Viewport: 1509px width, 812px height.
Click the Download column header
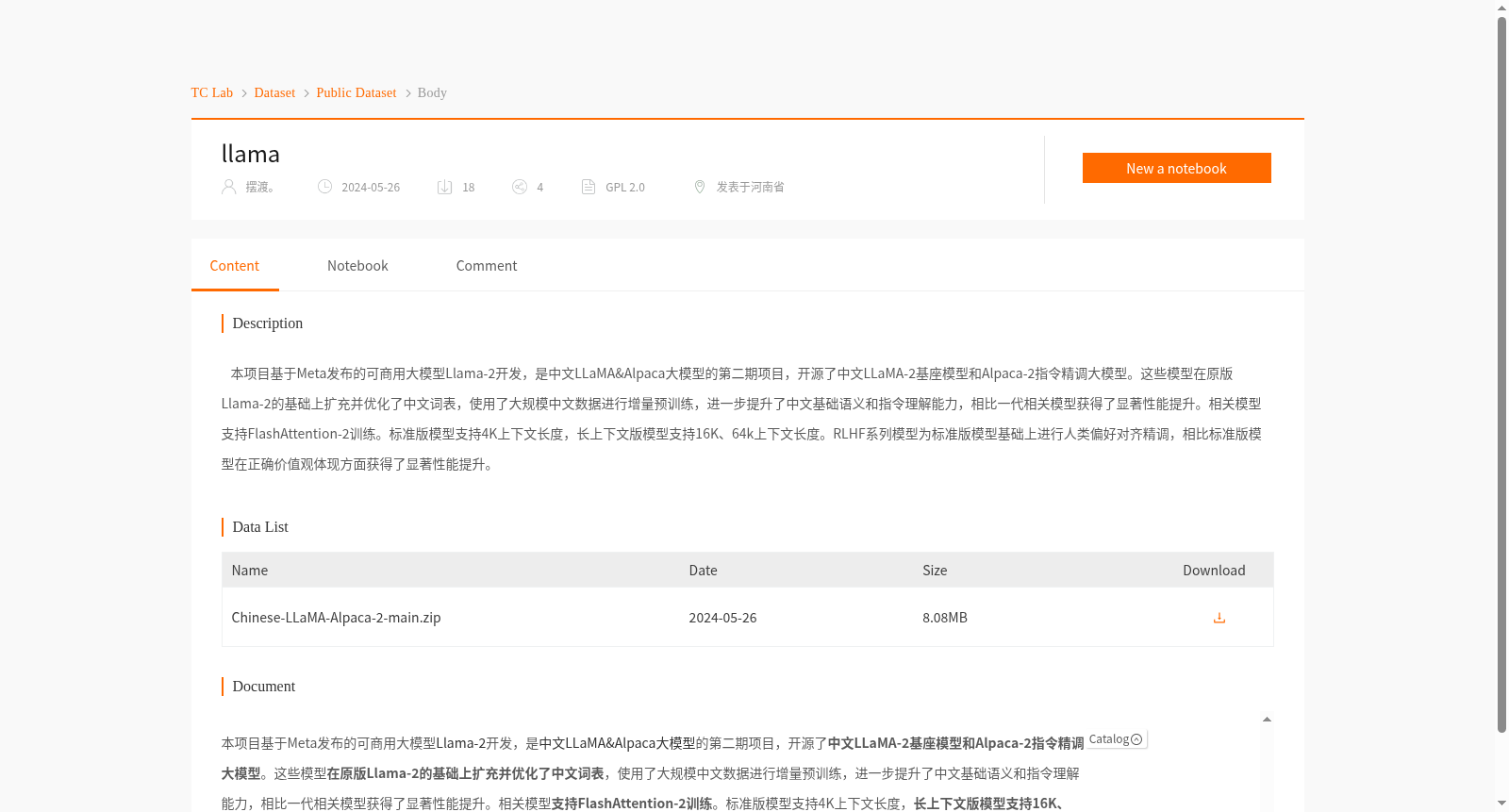coord(1214,571)
